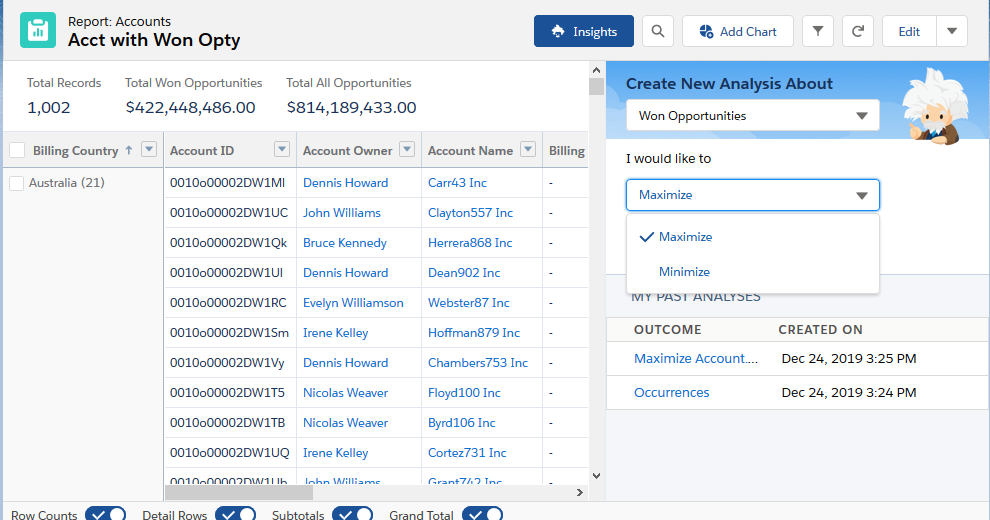Viewport: 990px width, 520px height.
Task: Open the Account ID column menu
Action: (x=282, y=150)
